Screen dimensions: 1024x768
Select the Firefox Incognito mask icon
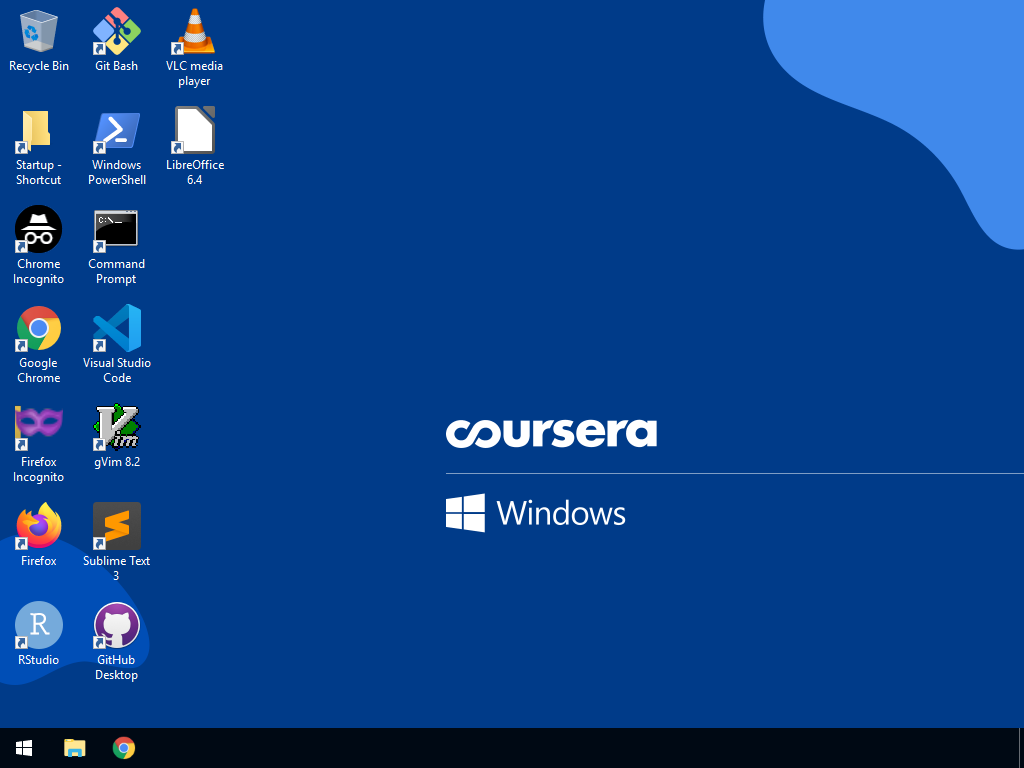click(x=39, y=427)
